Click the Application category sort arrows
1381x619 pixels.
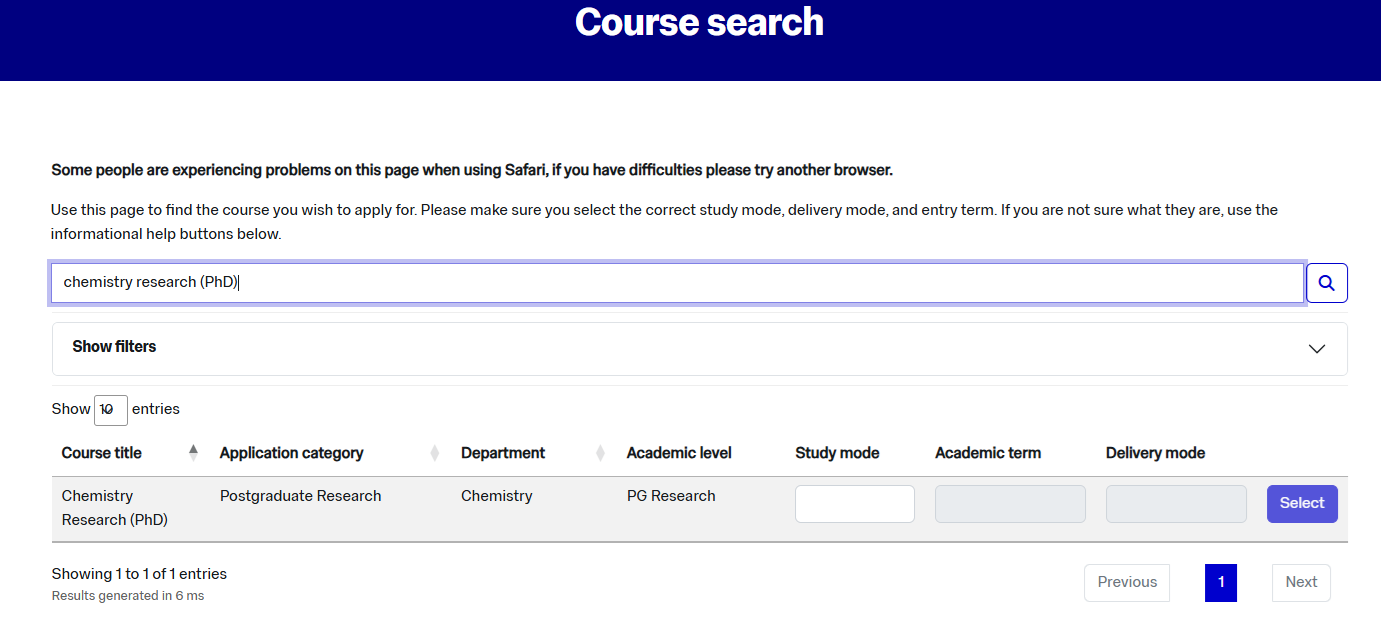coord(434,453)
